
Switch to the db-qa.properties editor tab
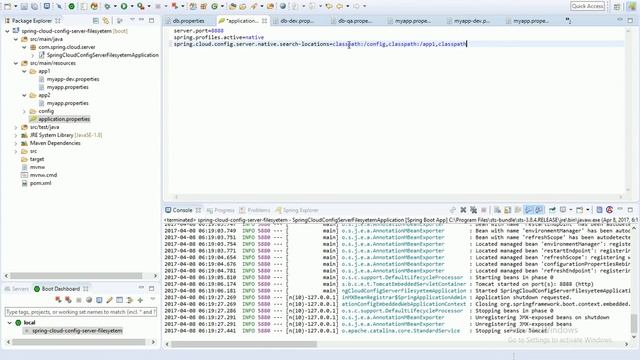tap(354, 21)
